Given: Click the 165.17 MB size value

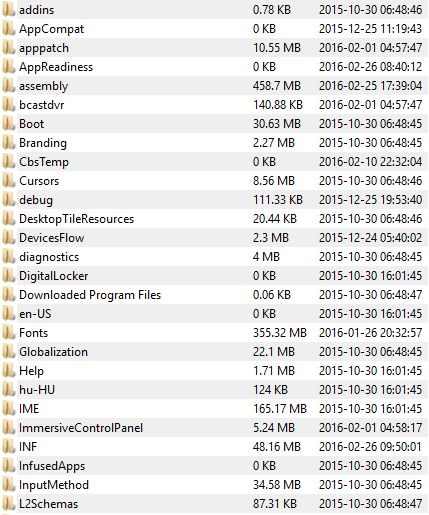Looking at the screenshot, I should pos(280,409).
